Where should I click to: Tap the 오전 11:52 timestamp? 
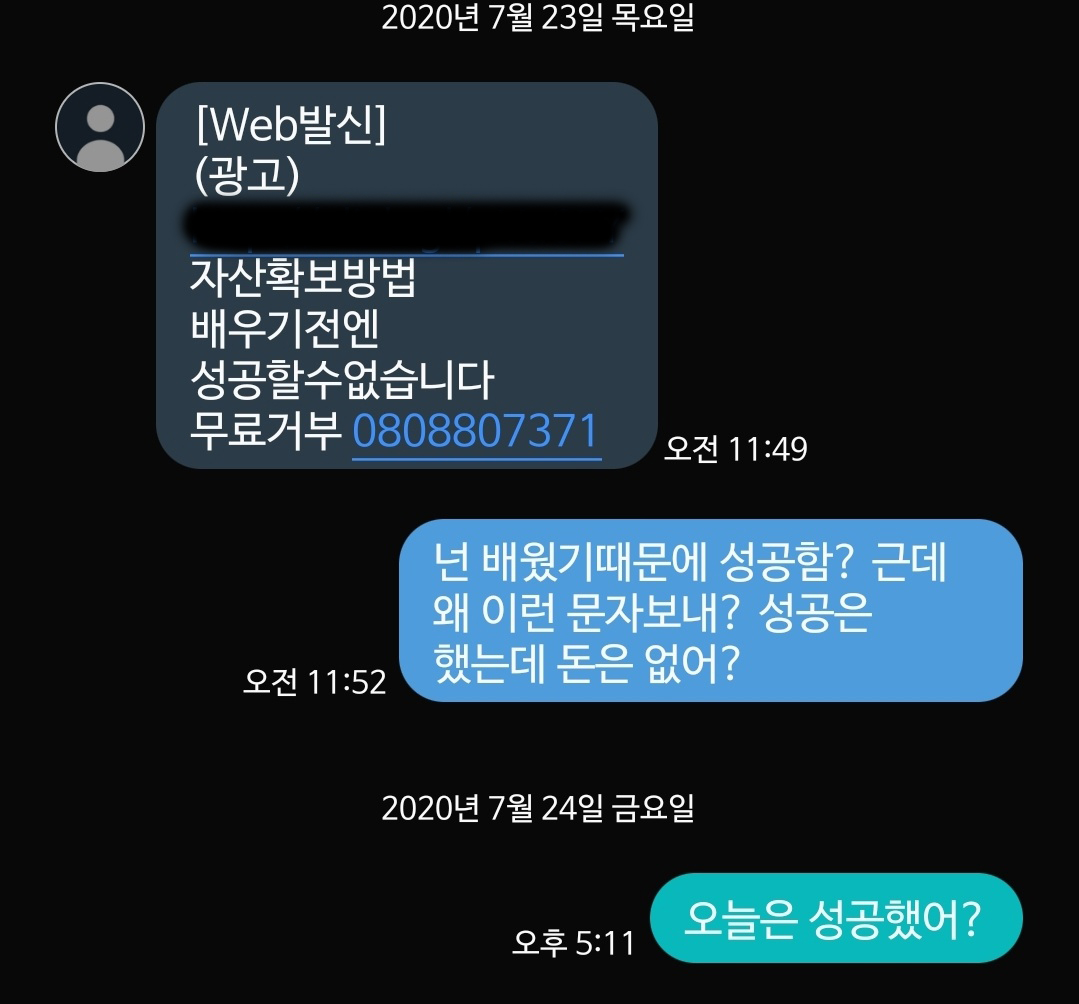click(314, 683)
